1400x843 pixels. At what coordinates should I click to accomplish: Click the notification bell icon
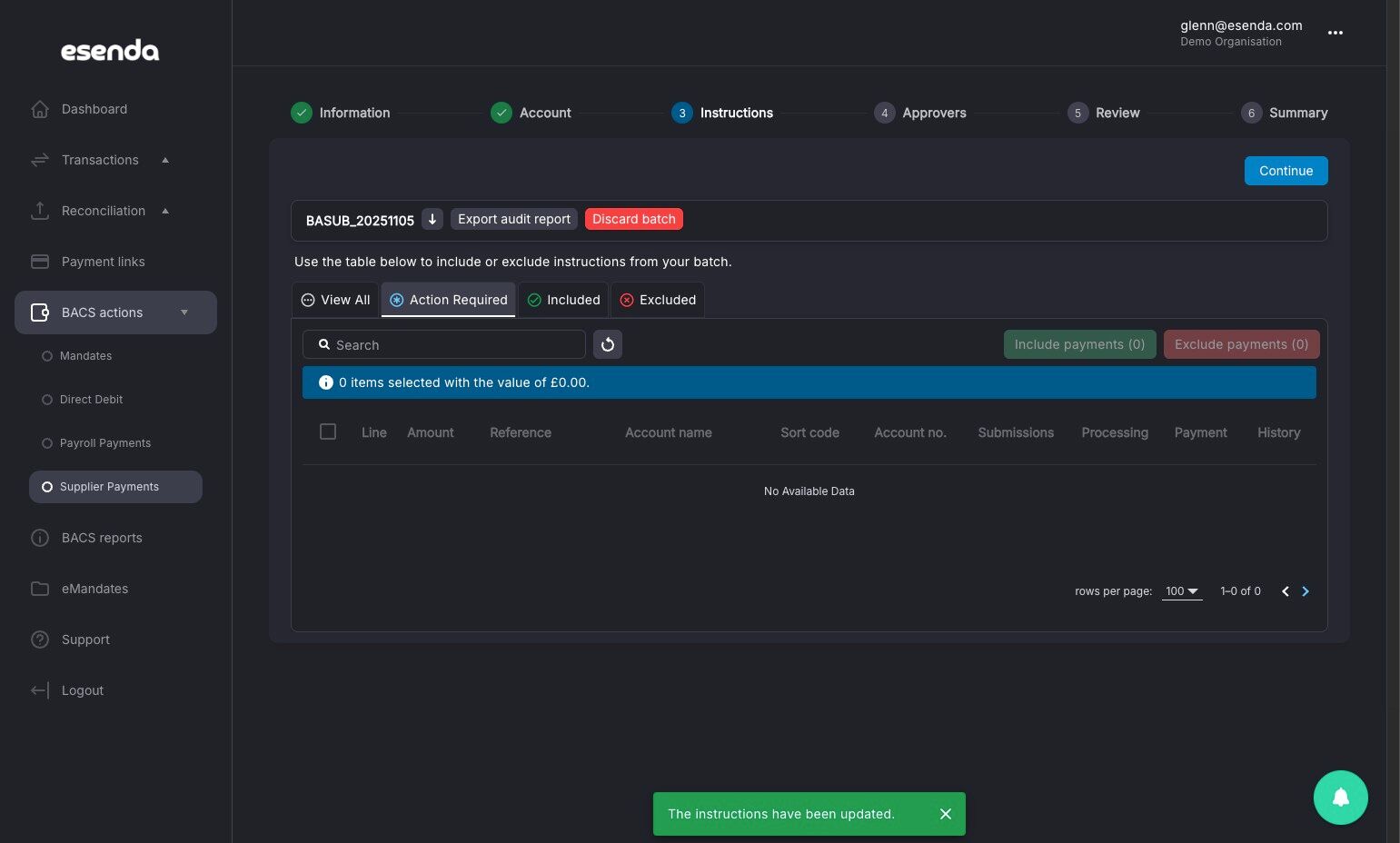[x=1340, y=798]
